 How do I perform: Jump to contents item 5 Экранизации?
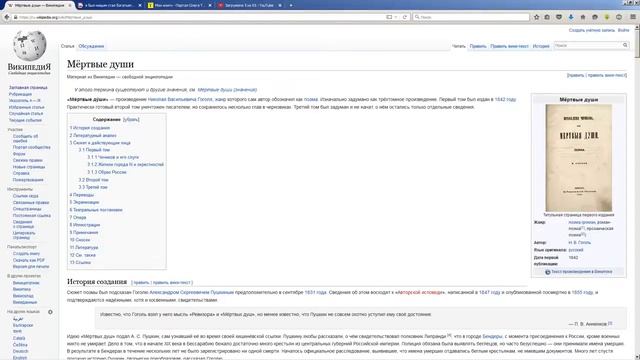[x=84, y=202]
